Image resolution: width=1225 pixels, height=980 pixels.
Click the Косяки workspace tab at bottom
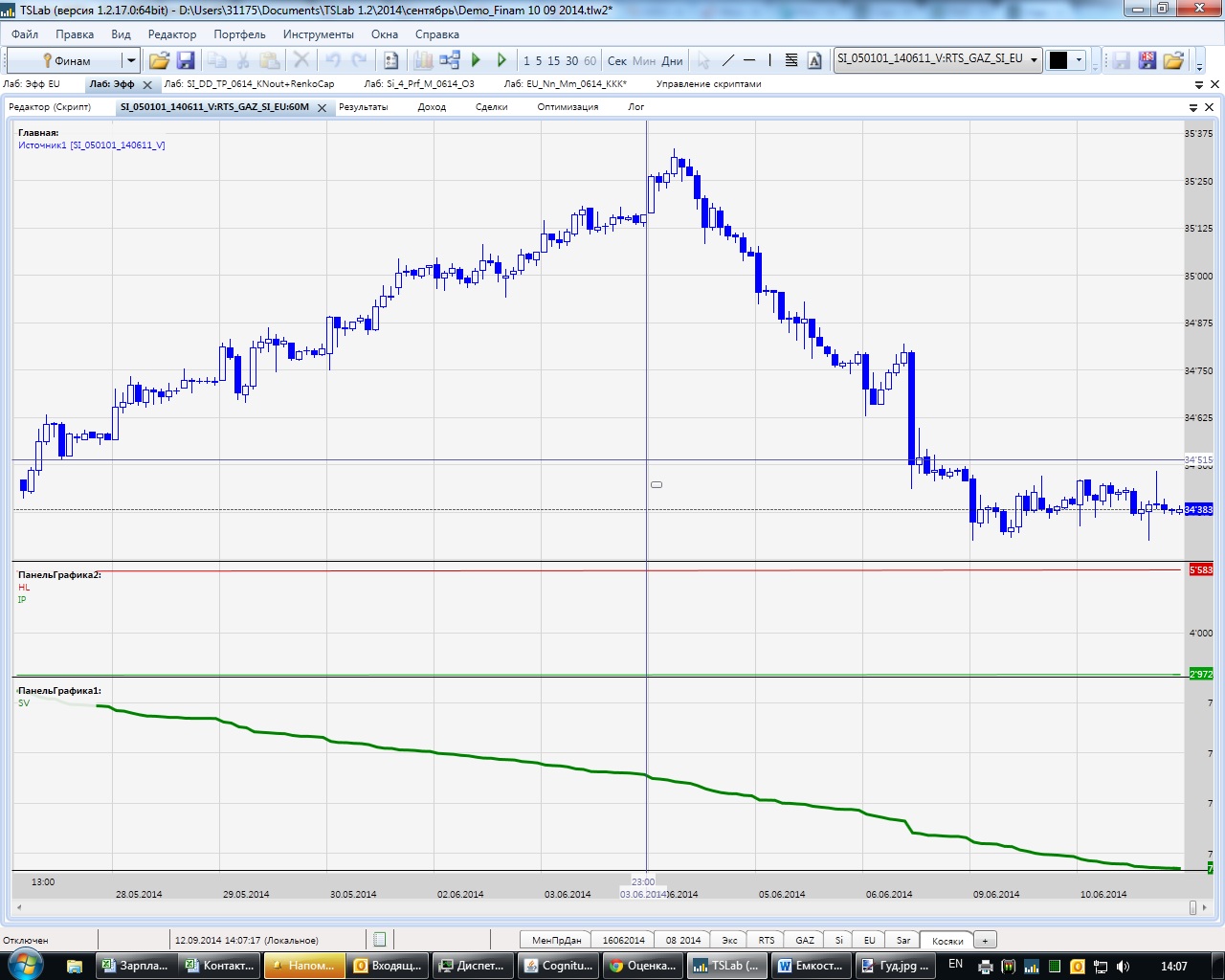pyautogui.click(x=947, y=941)
